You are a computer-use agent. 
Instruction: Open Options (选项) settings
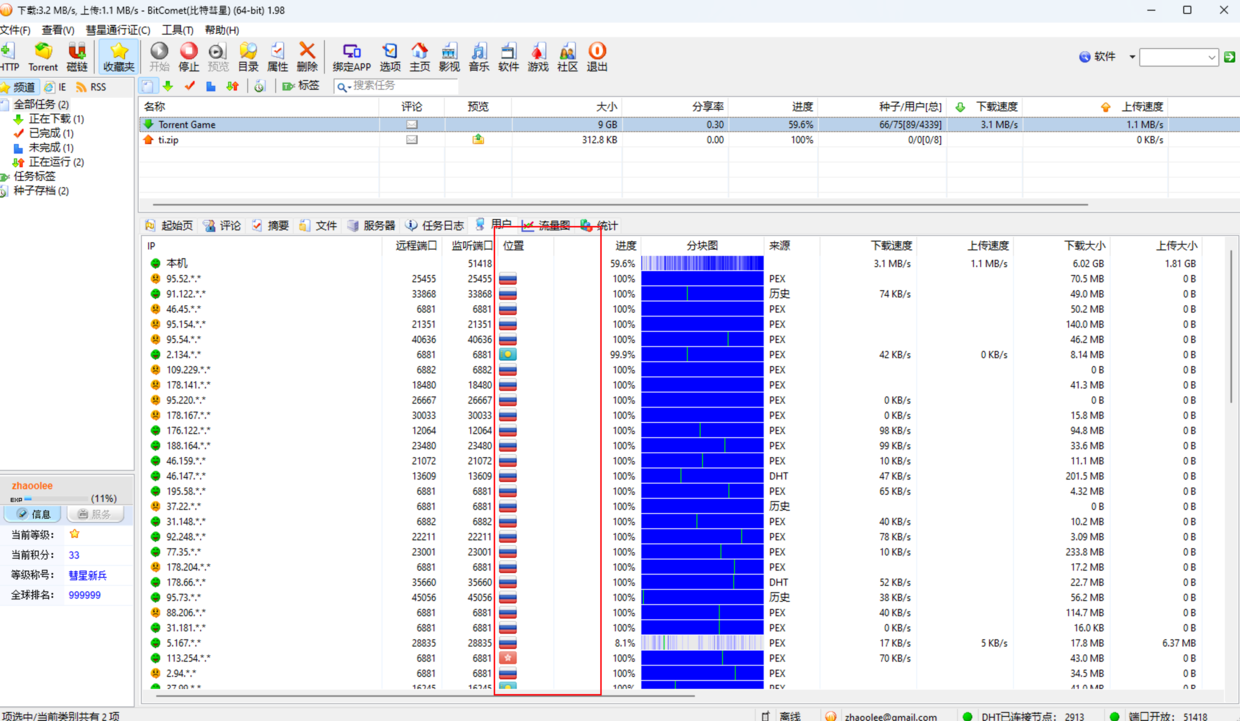390,56
